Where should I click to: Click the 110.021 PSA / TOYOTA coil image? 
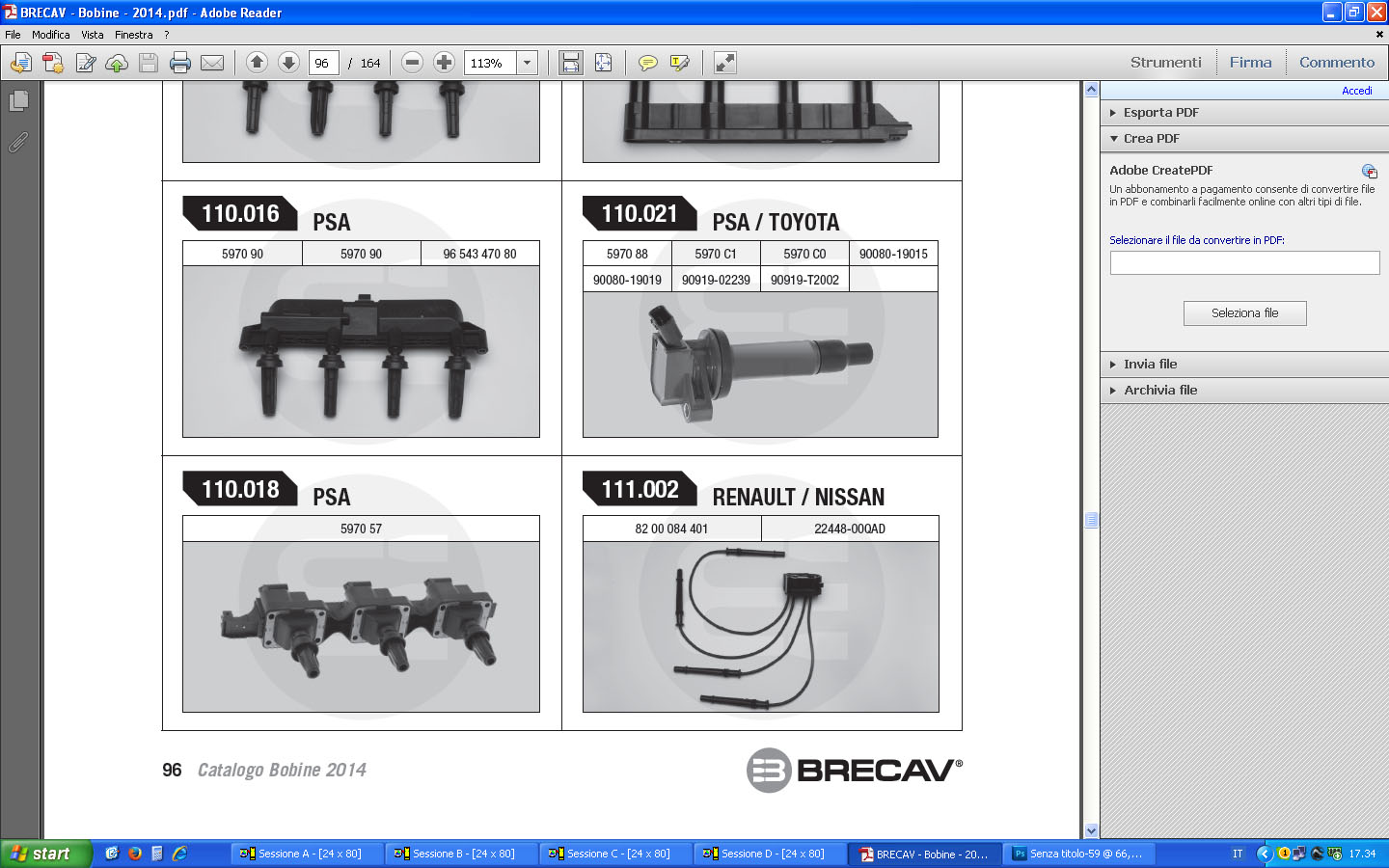pyautogui.click(x=760, y=365)
